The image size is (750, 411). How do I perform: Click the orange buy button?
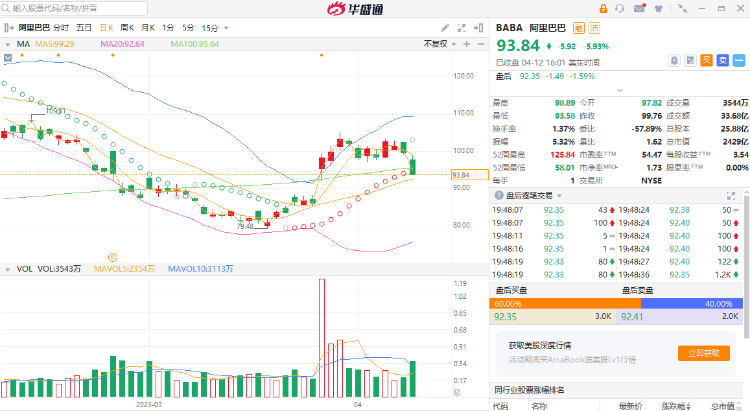tap(706, 60)
